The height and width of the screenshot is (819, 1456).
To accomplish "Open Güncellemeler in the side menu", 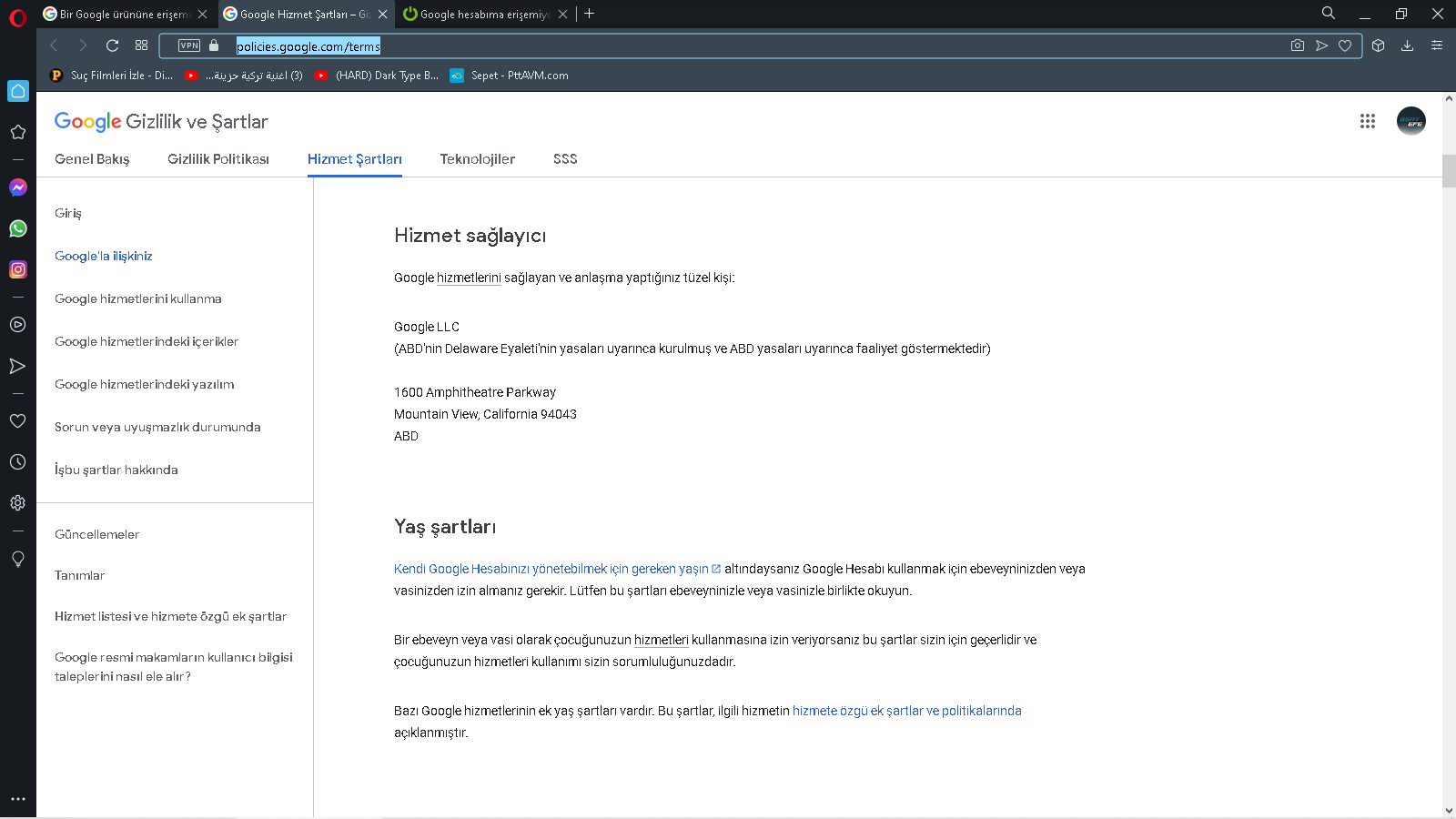I will (97, 534).
